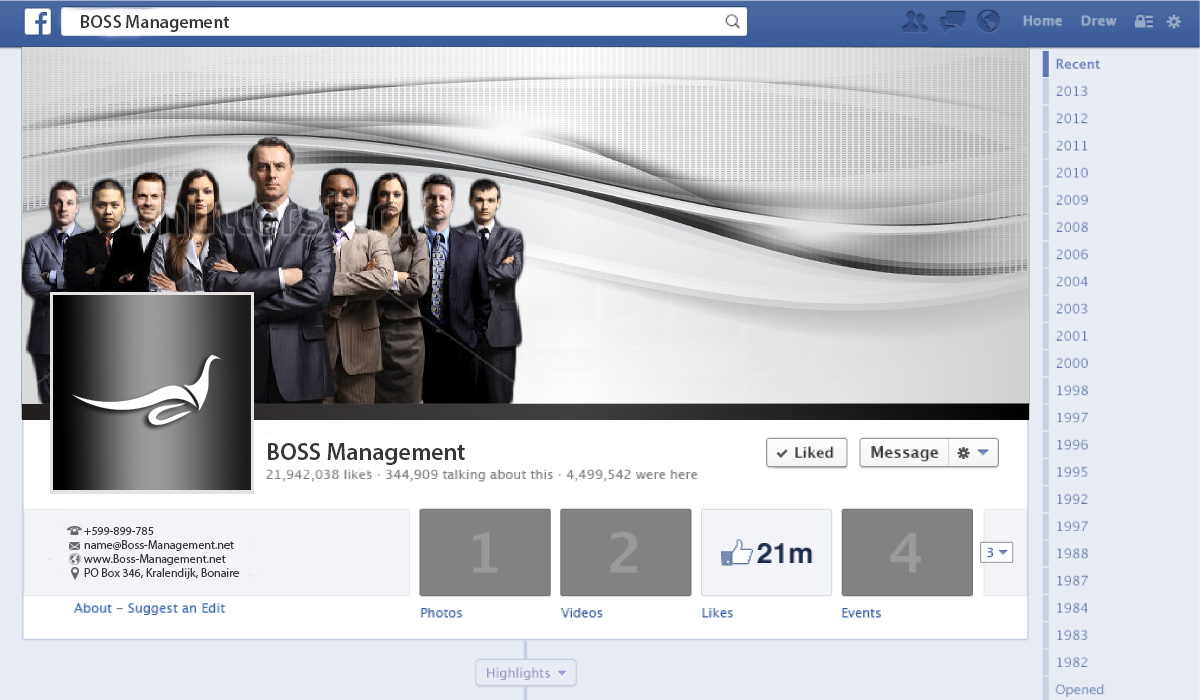Jump to 1992 in the timeline
The height and width of the screenshot is (700, 1200).
click(1071, 499)
